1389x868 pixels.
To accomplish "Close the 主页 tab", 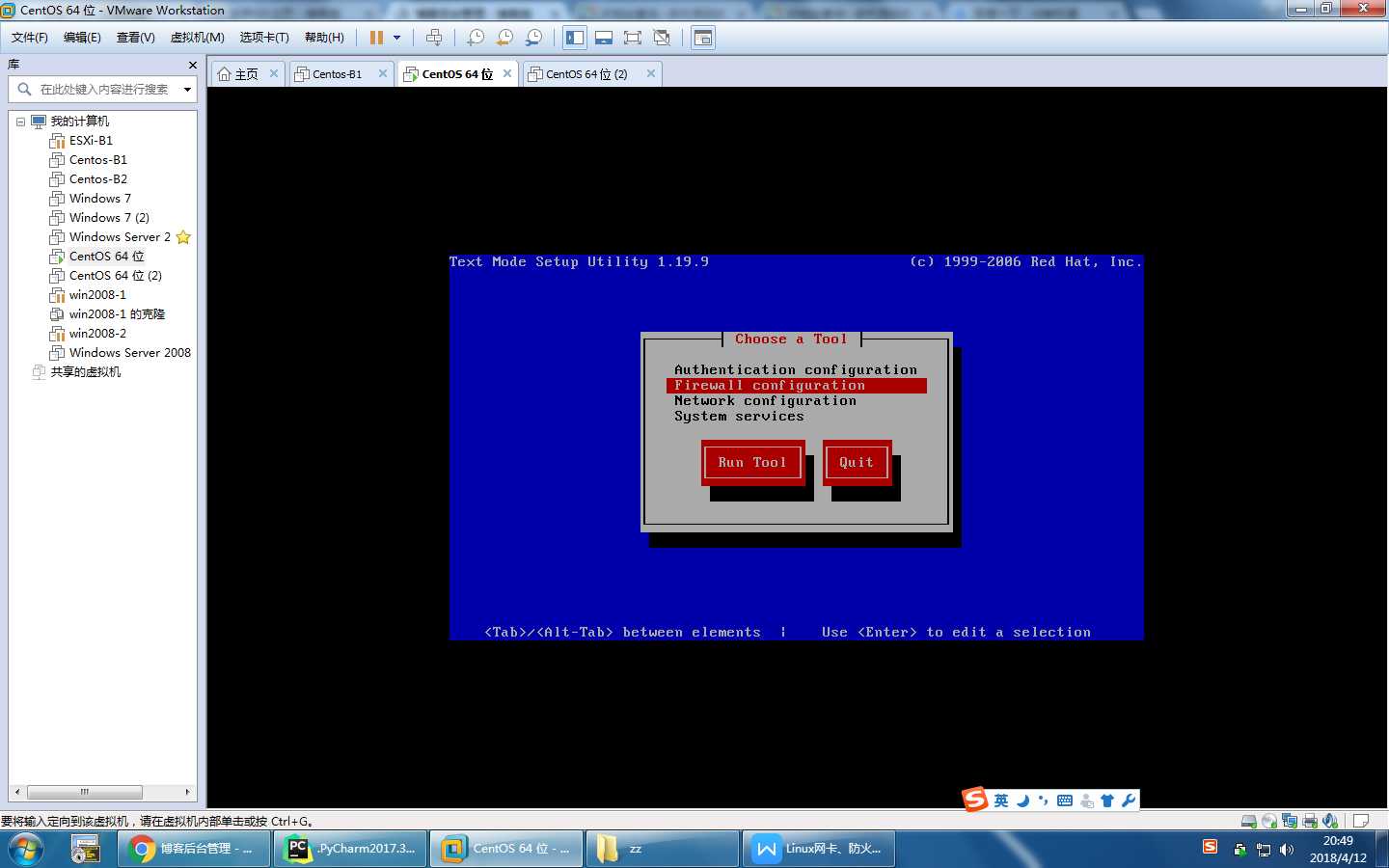I will [x=274, y=73].
